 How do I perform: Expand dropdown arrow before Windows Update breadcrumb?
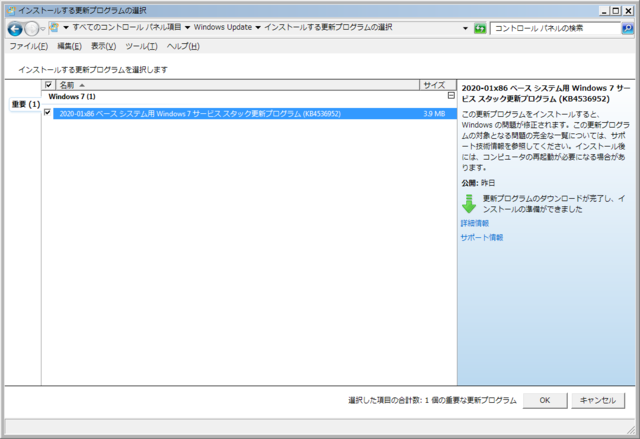click(187, 28)
